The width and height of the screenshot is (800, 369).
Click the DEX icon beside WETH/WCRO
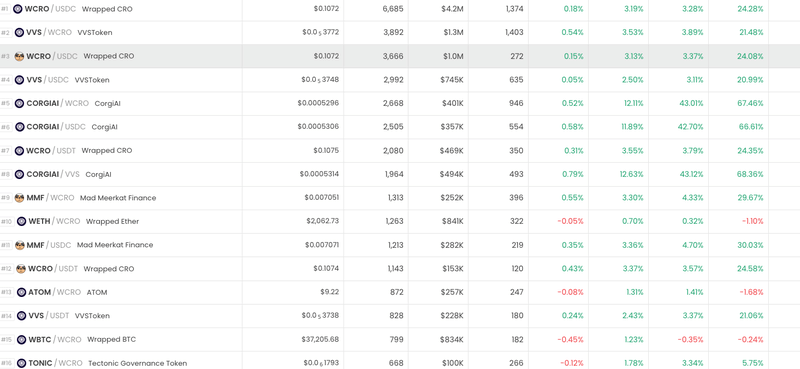[21, 221]
